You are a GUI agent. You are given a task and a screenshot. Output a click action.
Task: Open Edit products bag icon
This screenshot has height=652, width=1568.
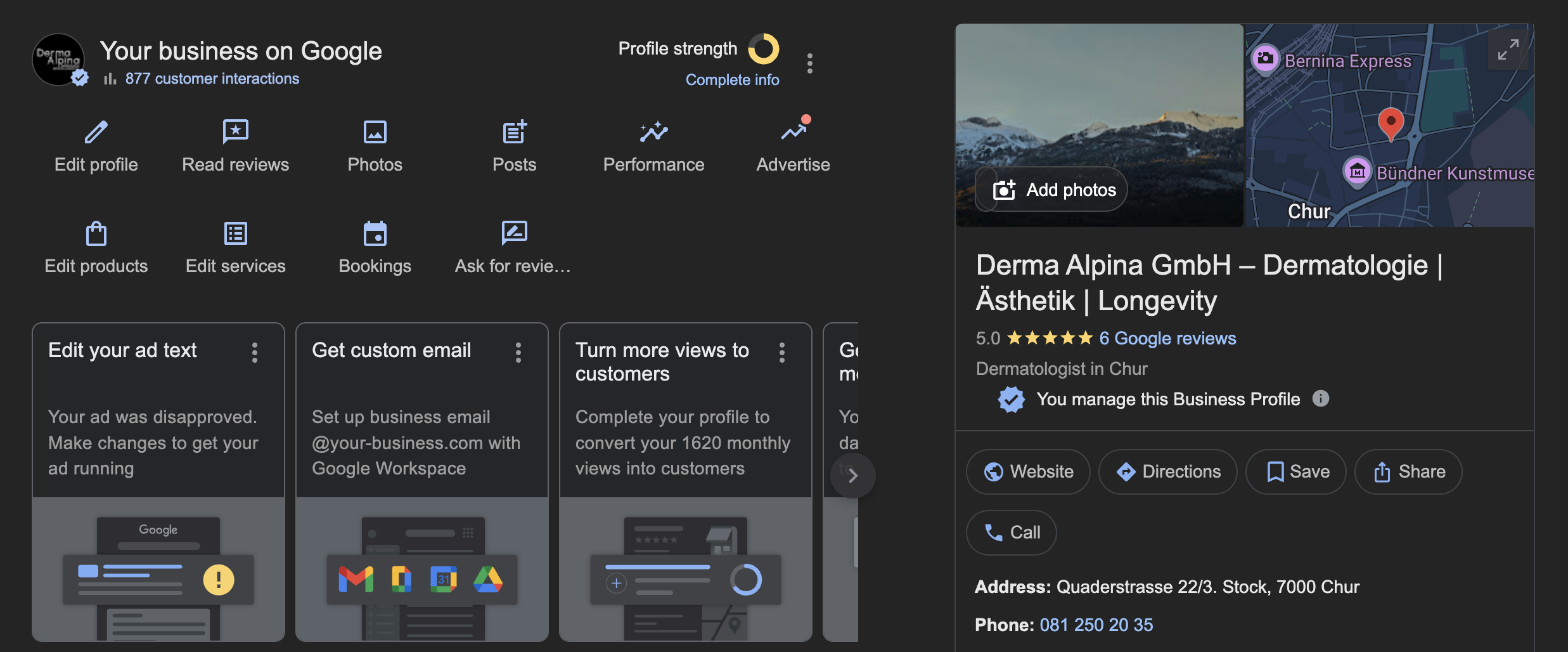click(x=96, y=233)
